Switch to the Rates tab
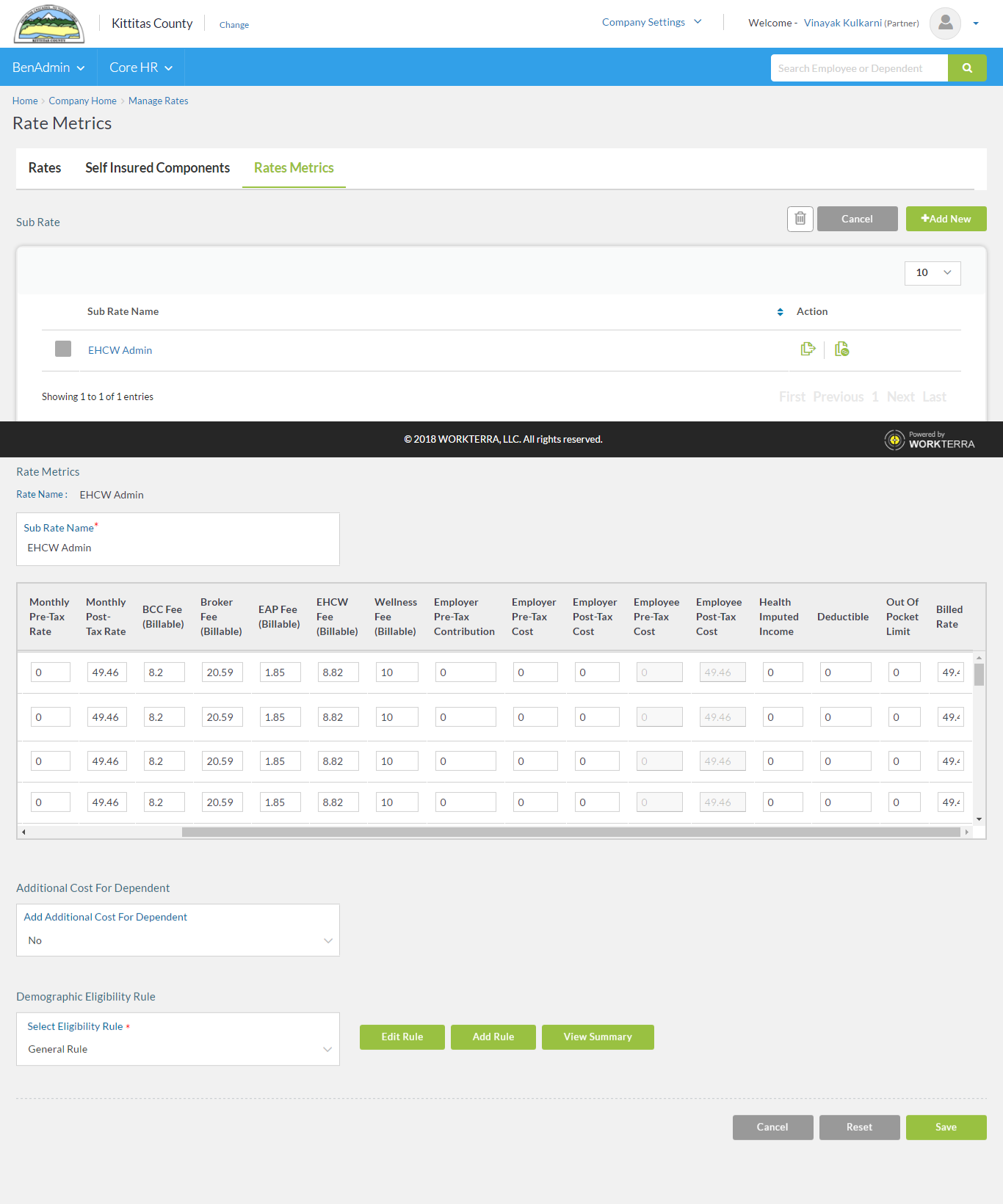Image resolution: width=1003 pixels, height=1204 pixels. (x=45, y=168)
